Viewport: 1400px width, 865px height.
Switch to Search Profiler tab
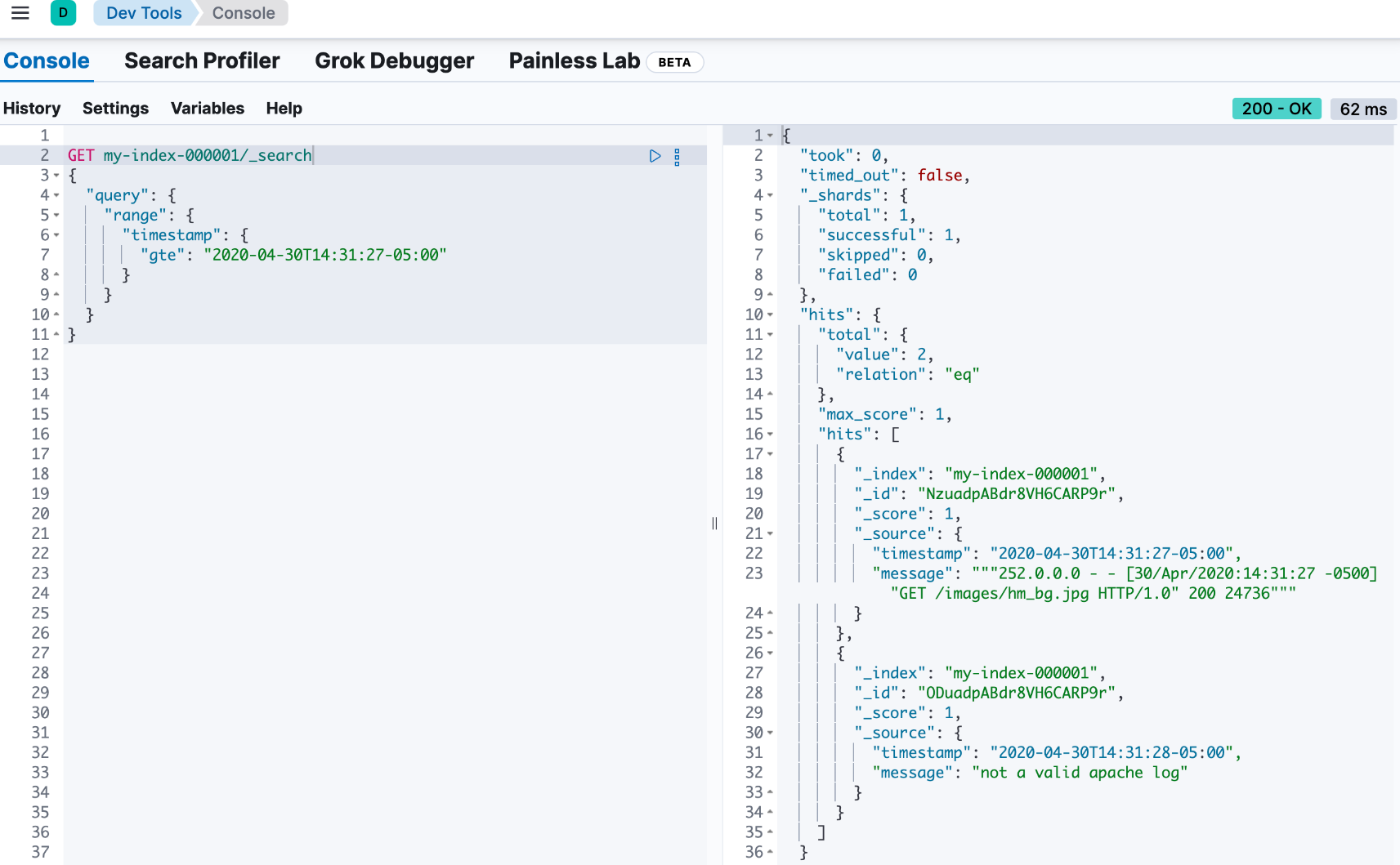click(202, 61)
